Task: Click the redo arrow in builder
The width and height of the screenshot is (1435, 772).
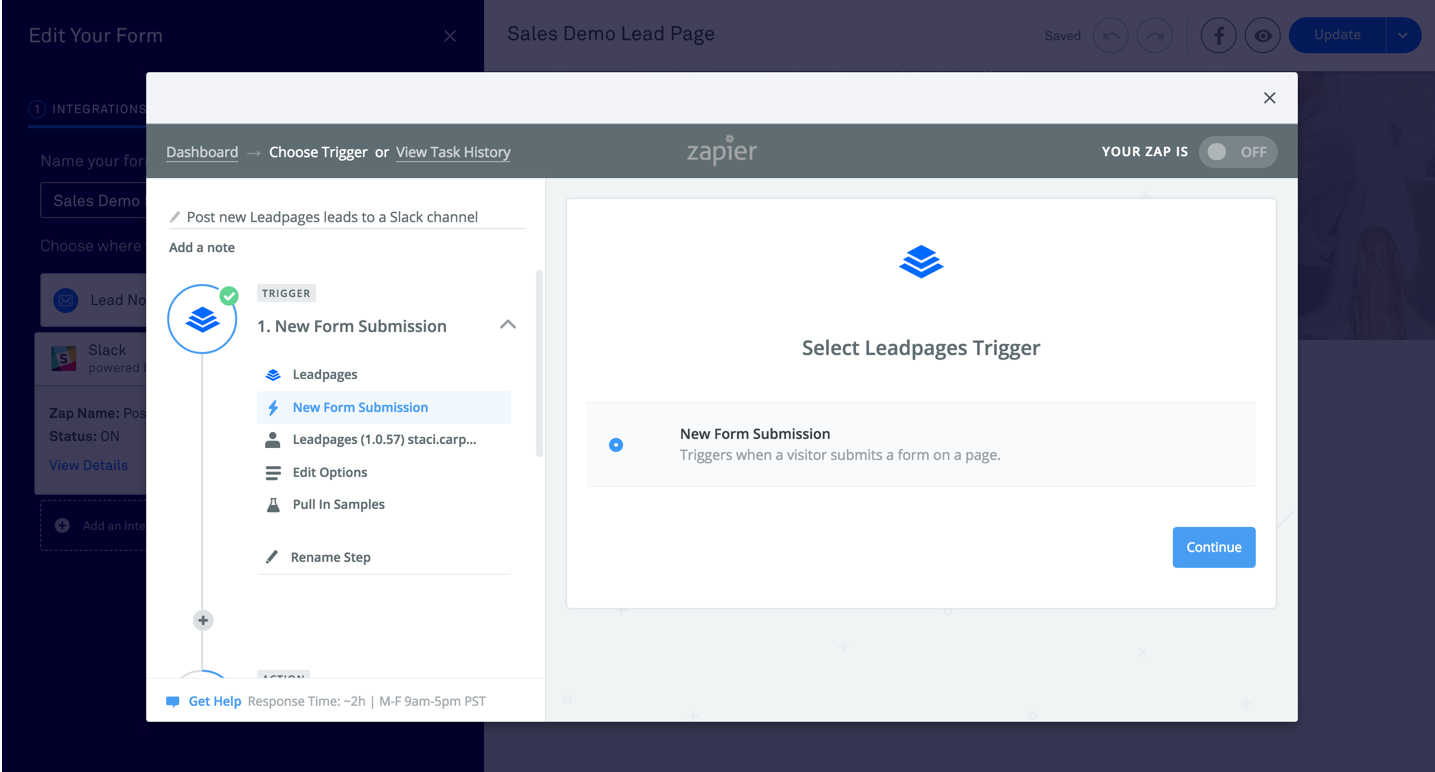Action: pyautogui.click(x=1155, y=36)
